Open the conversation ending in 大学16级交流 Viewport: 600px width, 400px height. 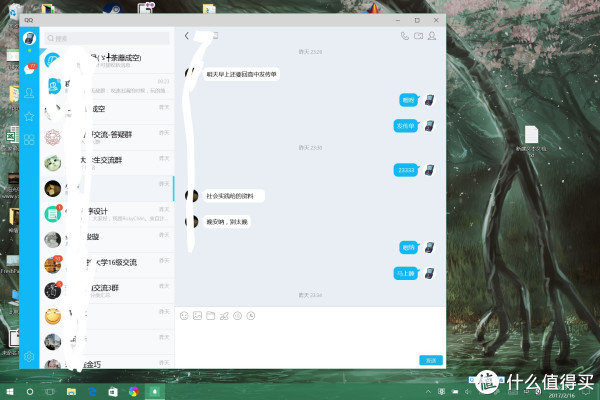pos(107,265)
